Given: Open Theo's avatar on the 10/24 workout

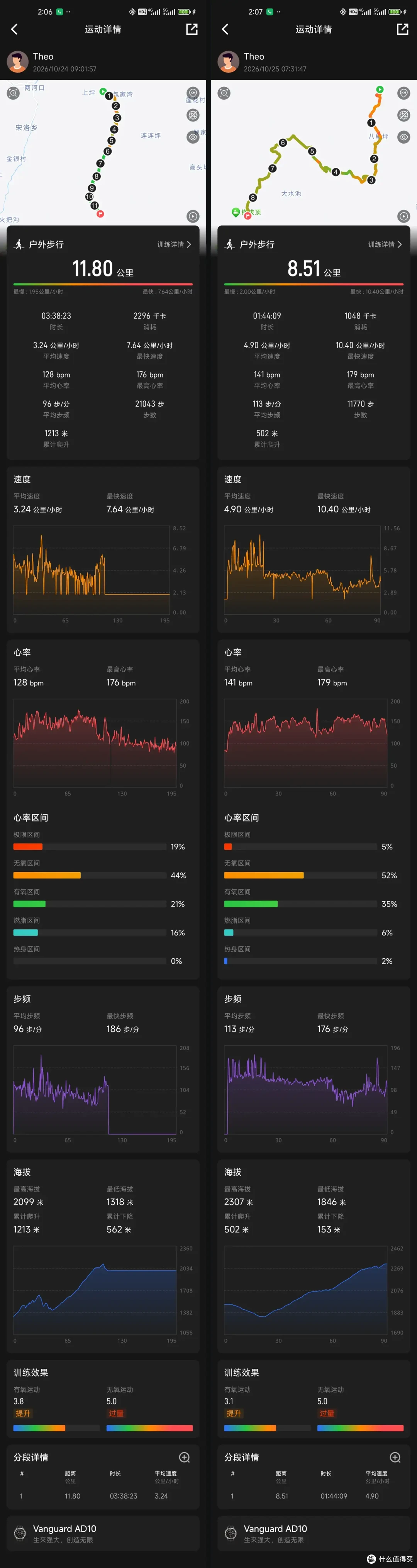Looking at the screenshot, I should pos(18,62).
